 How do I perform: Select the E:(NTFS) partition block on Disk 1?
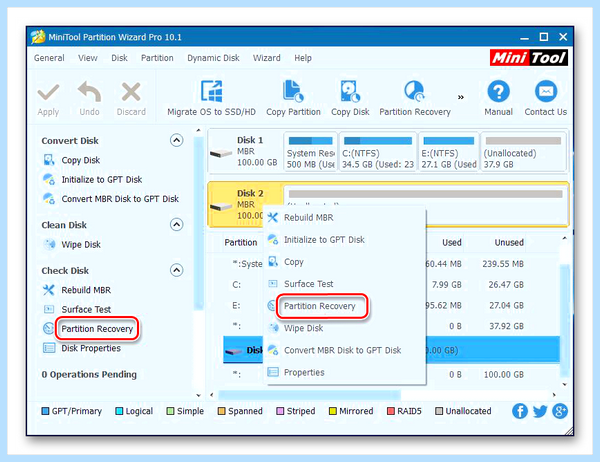[x=448, y=152]
